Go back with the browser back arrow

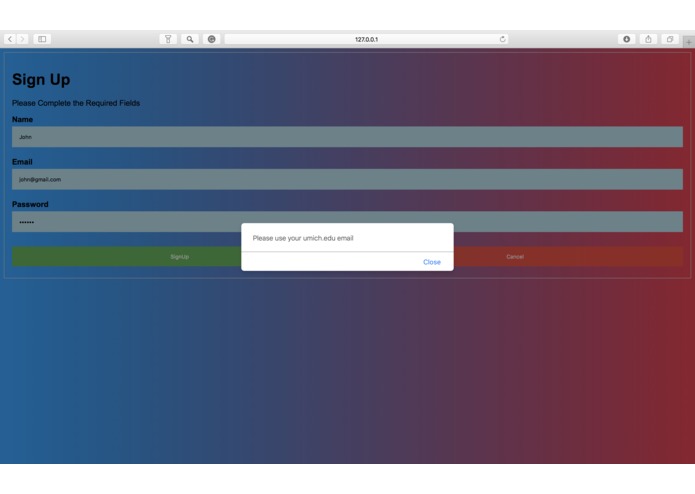point(10,39)
